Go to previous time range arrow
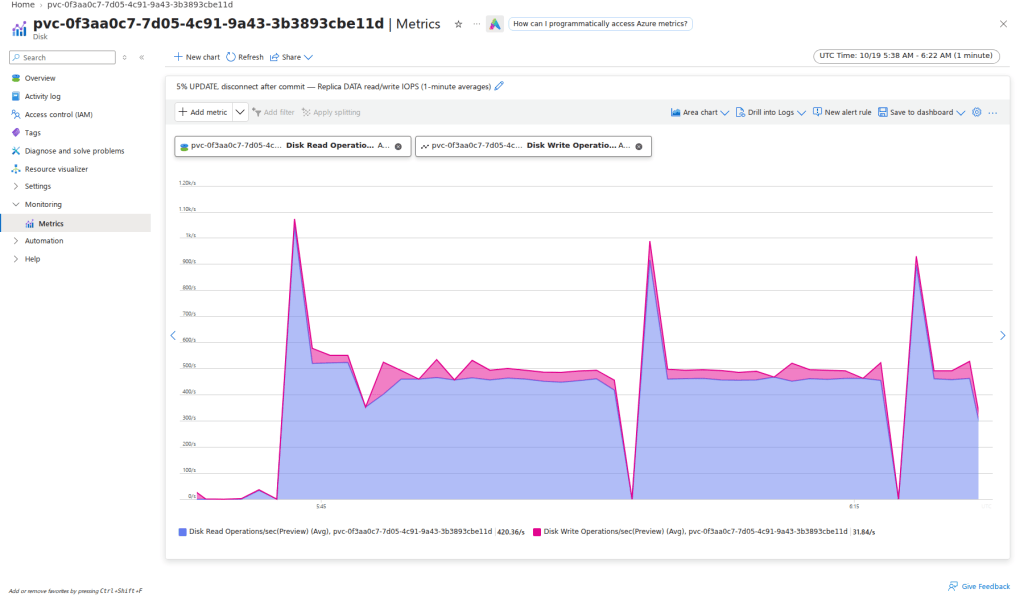 tap(173, 335)
